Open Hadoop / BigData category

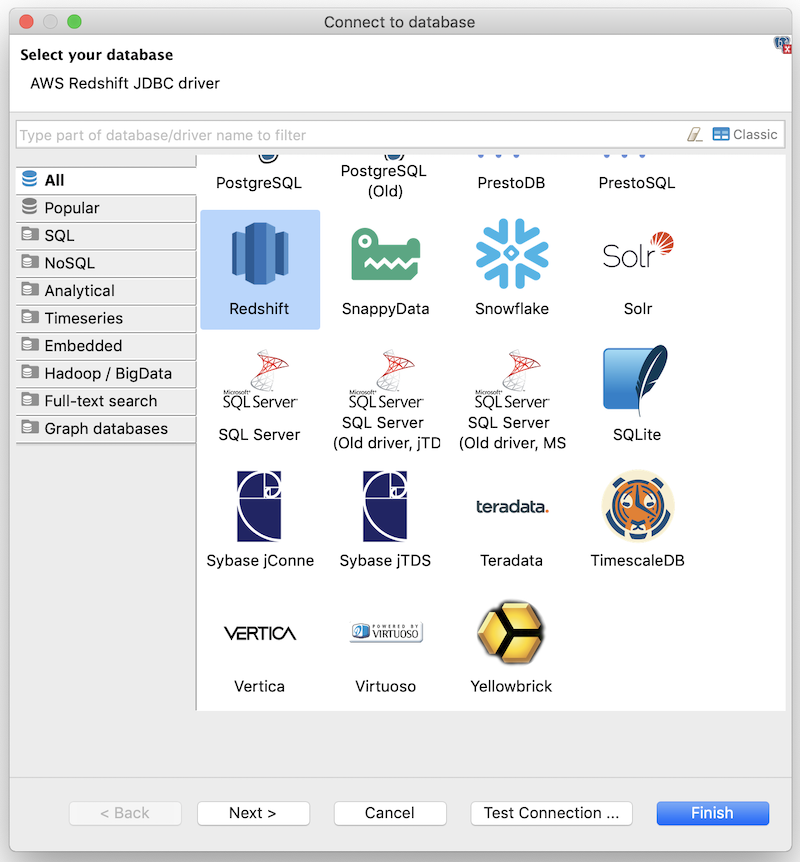pos(106,373)
